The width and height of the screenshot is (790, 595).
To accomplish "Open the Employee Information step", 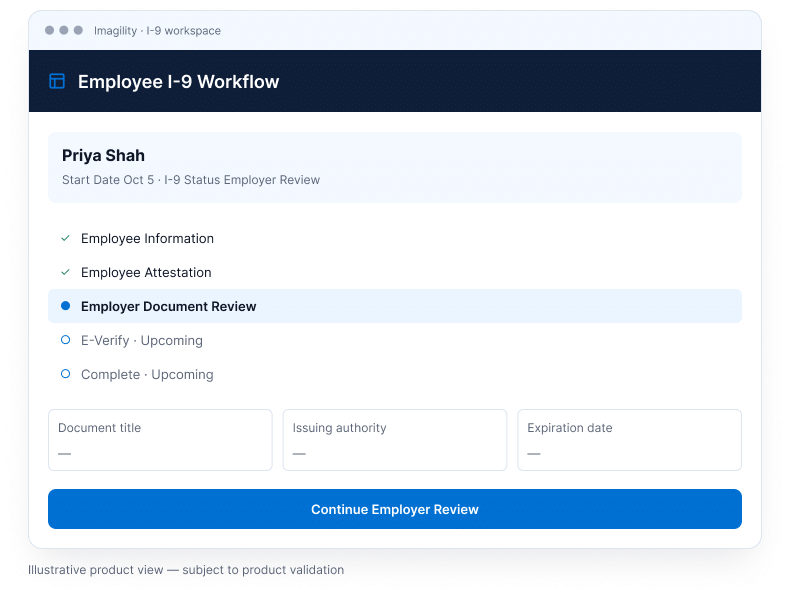I will [x=394, y=238].
